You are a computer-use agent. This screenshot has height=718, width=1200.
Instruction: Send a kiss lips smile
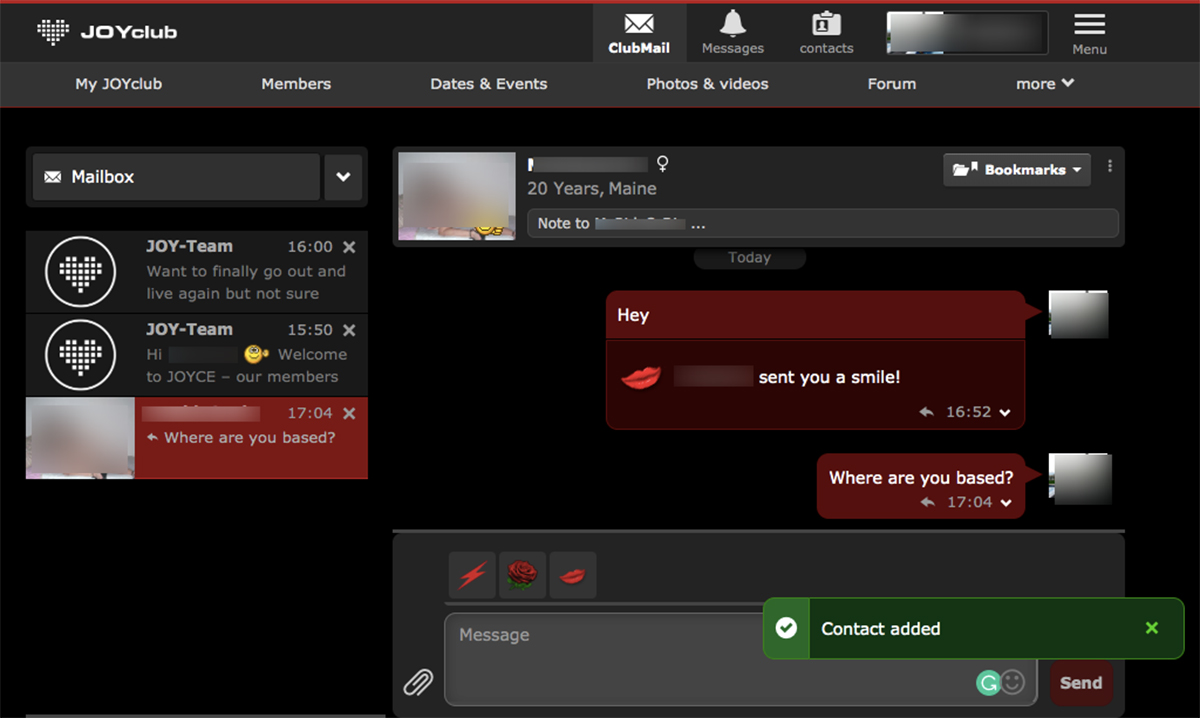pos(573,575)
